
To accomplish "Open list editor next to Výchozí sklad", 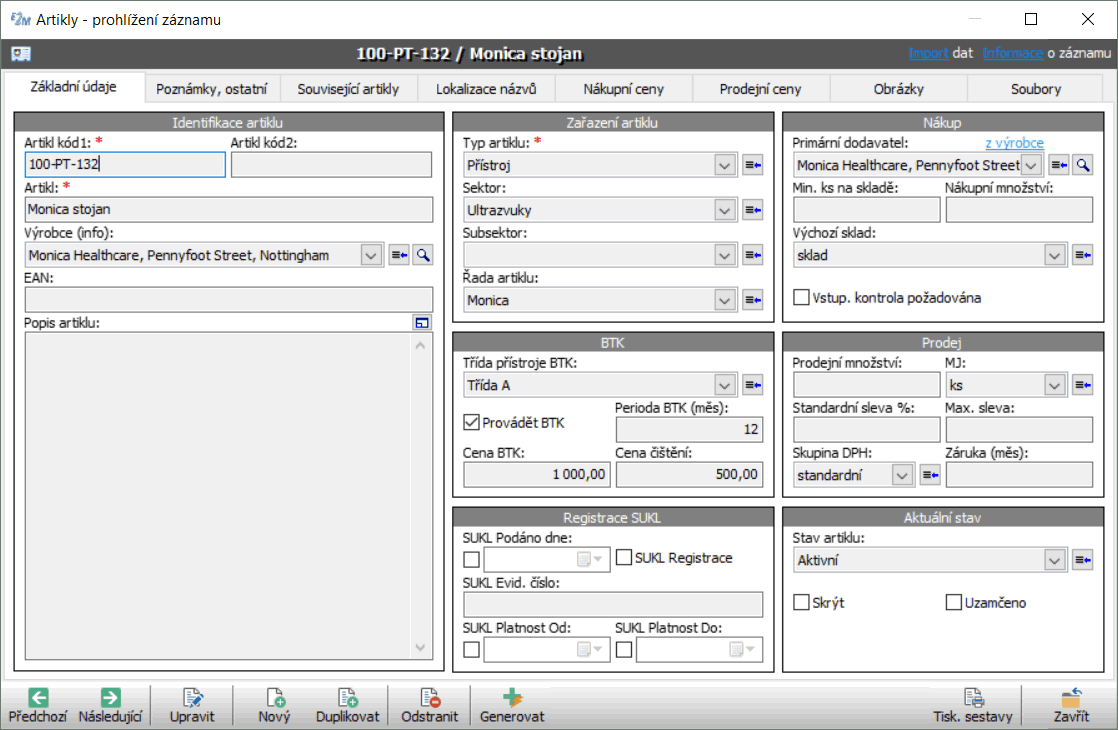I will (1083, 255).
